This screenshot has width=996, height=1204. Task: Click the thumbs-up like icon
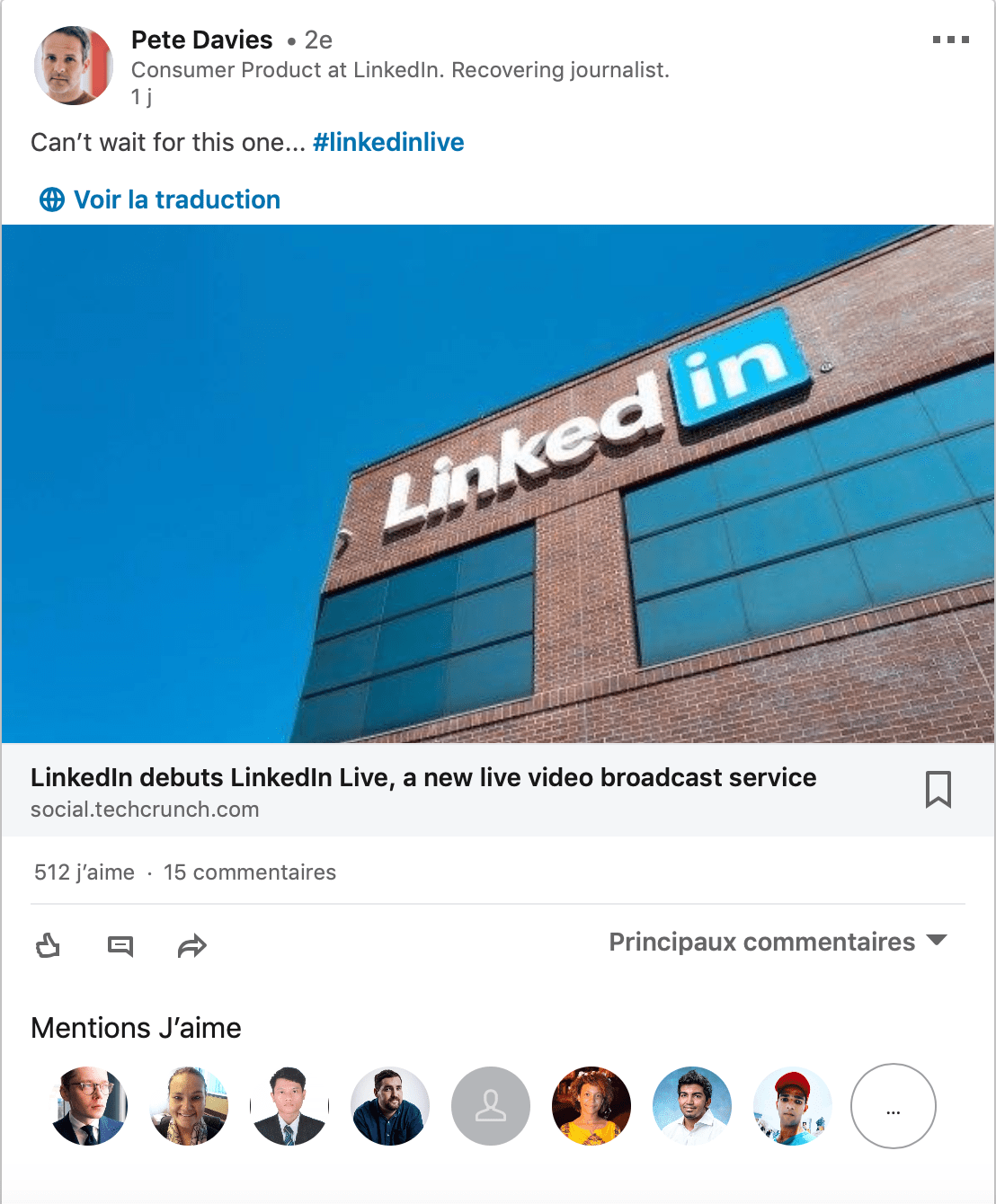48,945
